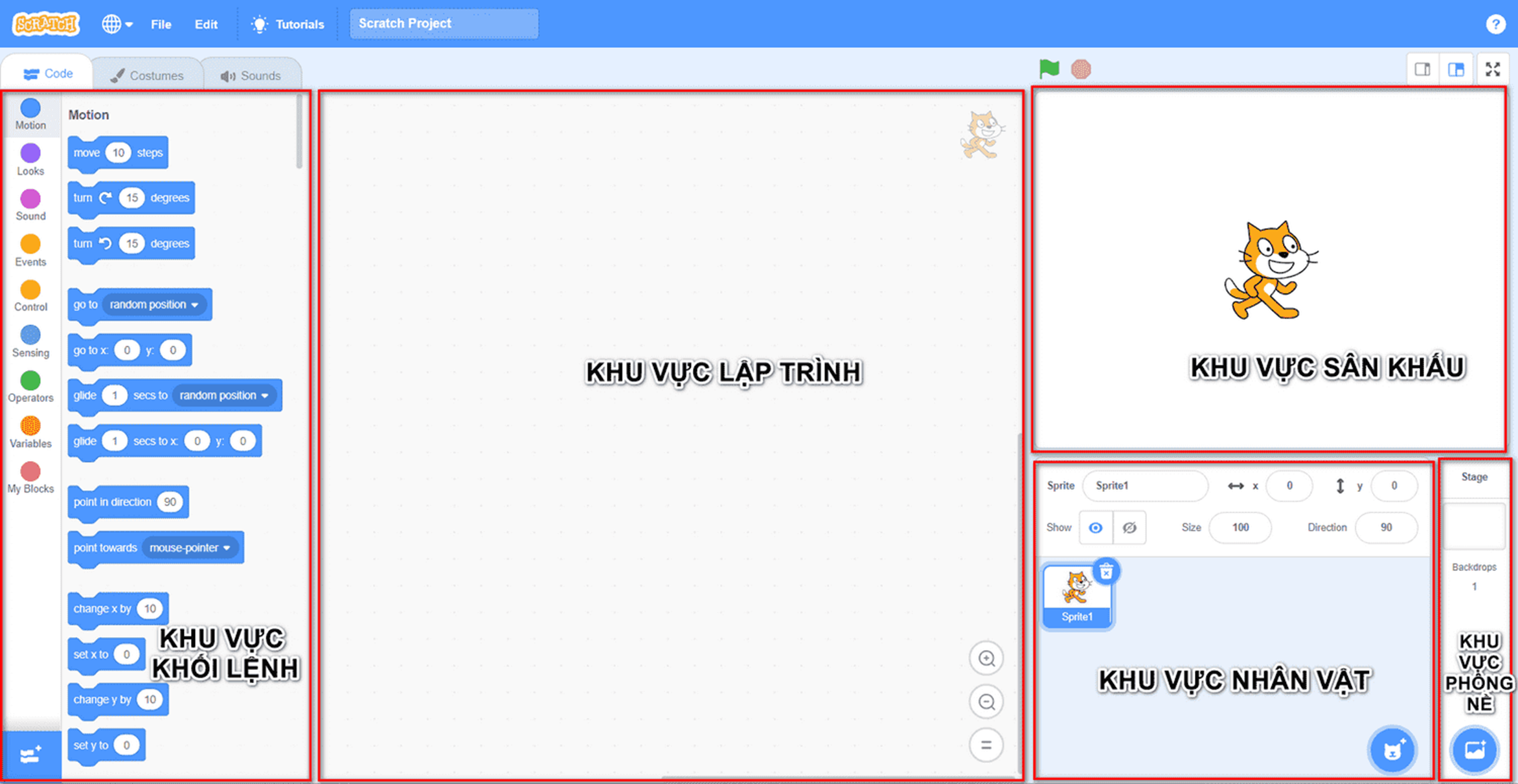
Task: Open the File menu
Action: coord(161,24)
